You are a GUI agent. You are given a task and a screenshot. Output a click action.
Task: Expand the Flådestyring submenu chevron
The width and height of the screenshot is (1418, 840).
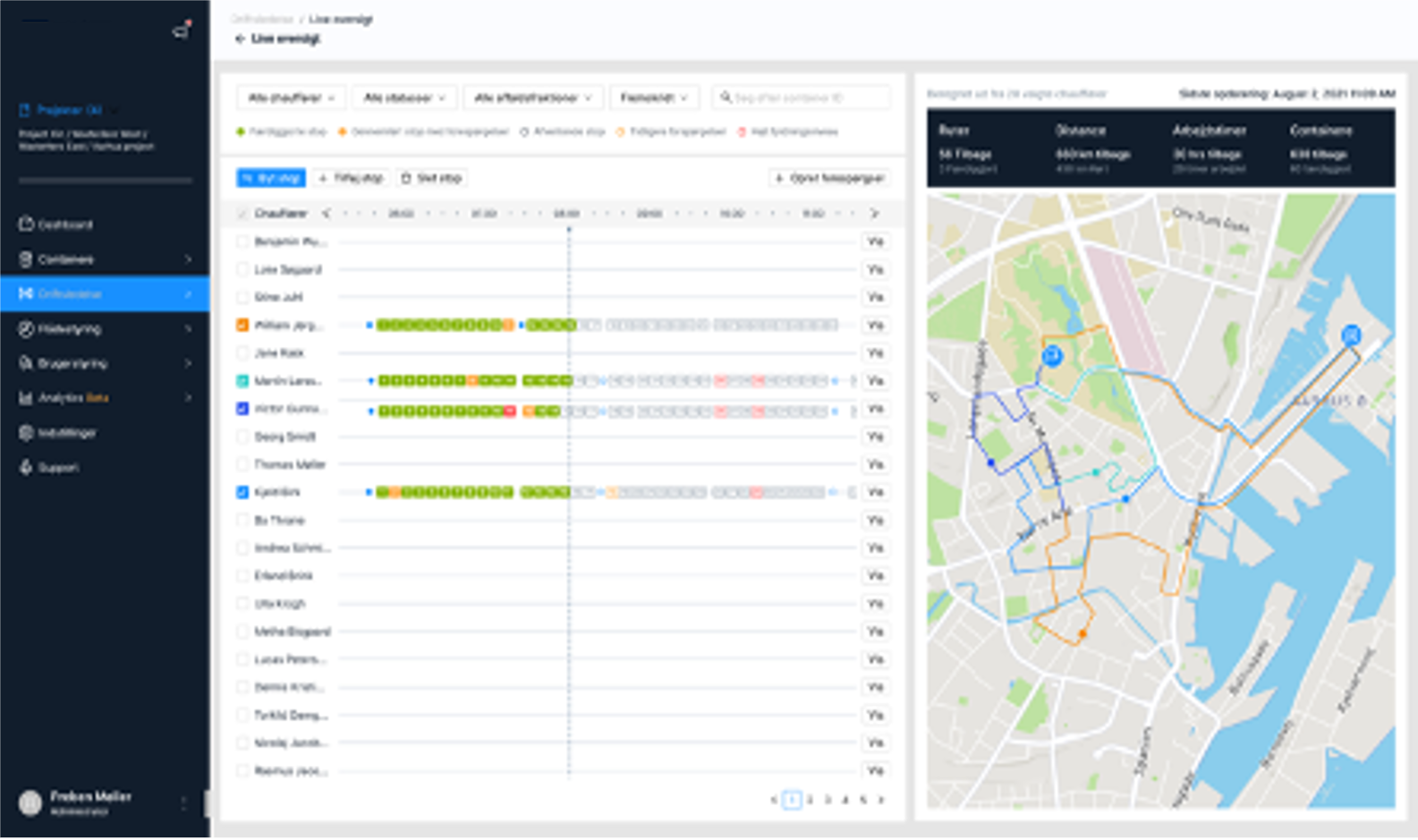(188, 328)
